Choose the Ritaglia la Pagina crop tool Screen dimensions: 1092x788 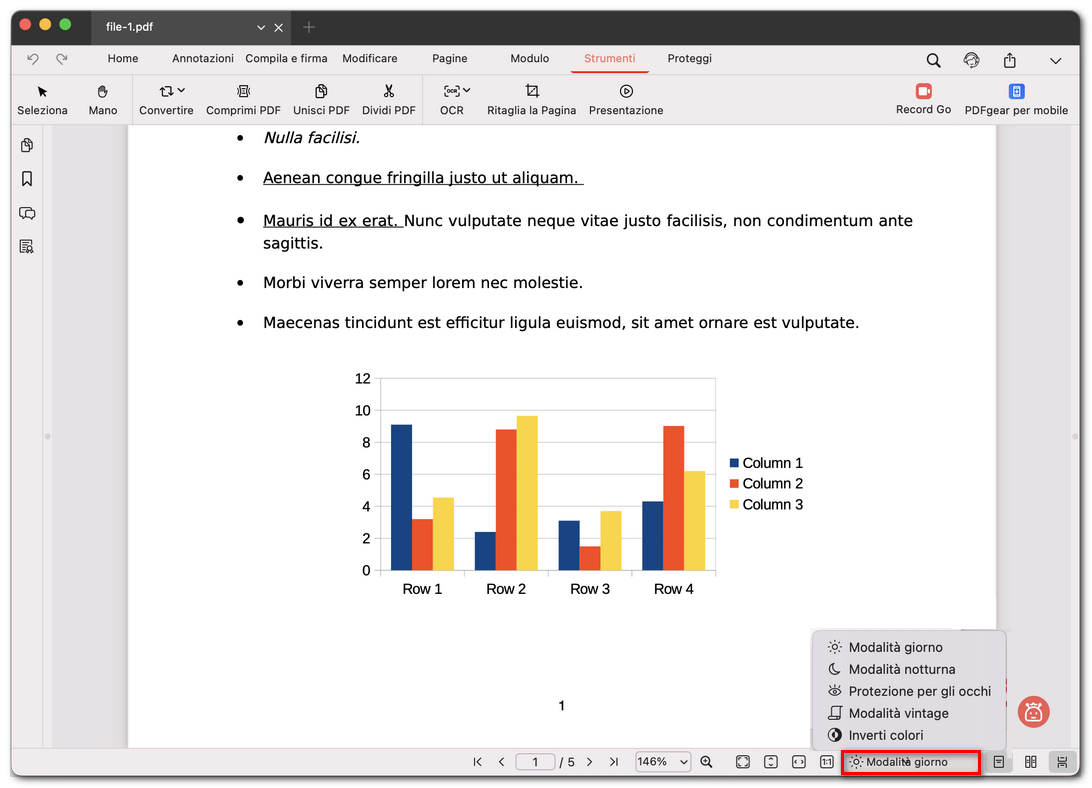[531, 91]
